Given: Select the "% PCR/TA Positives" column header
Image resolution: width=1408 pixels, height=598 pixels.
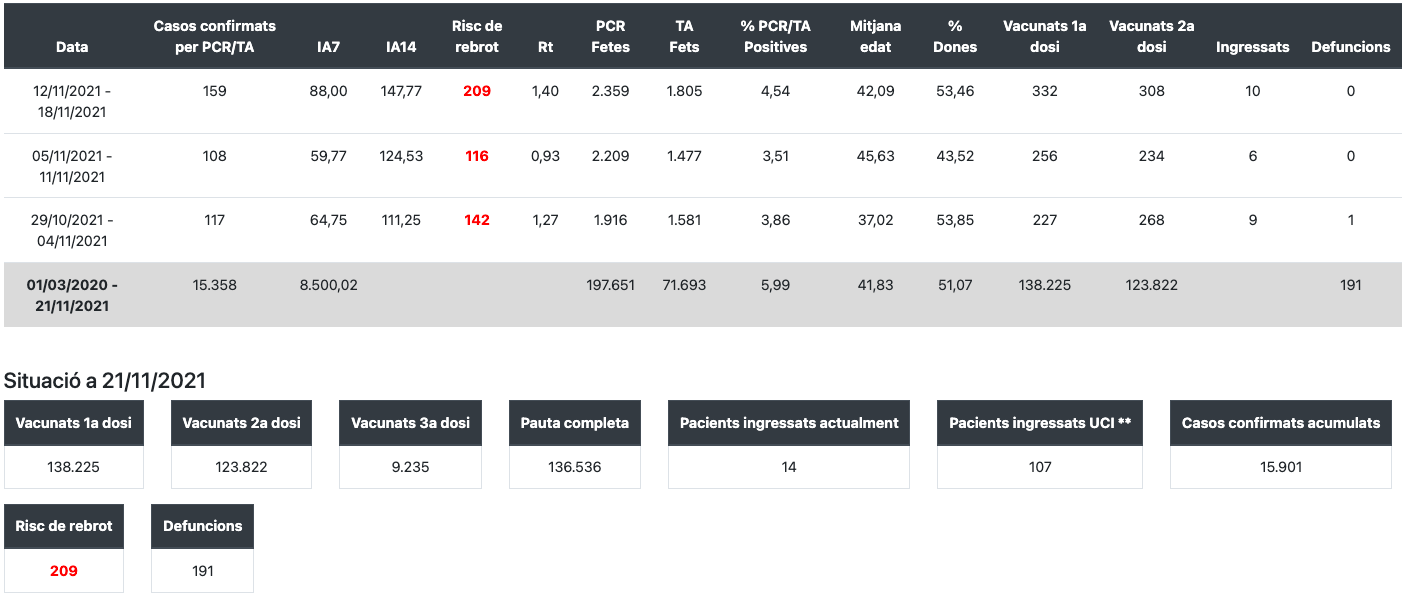Looking at the screenshot, I should (x=775, y=36).
